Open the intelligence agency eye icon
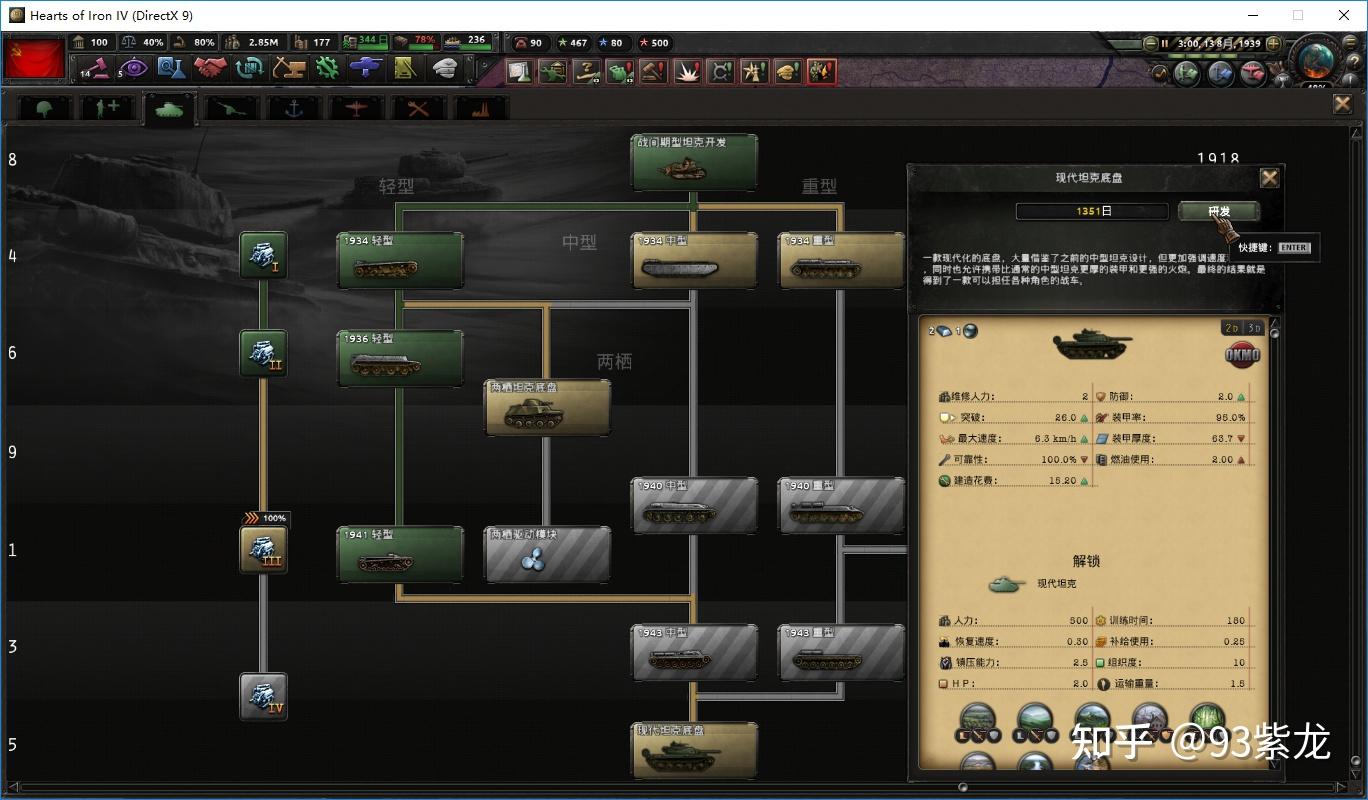The height and width of the screenshot is (800, 1368). (x=133, y=68)
